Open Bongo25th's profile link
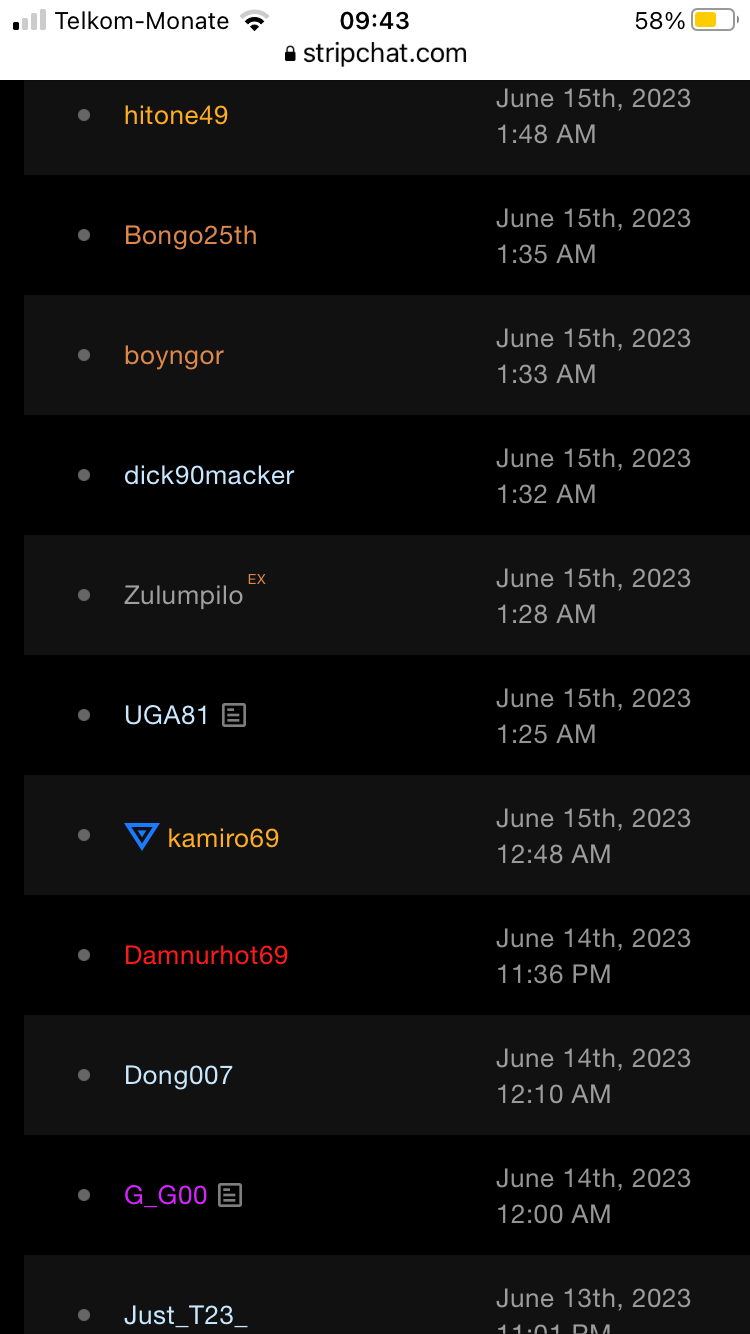The width and height of the screenshot is (750, 1334). 190,235
